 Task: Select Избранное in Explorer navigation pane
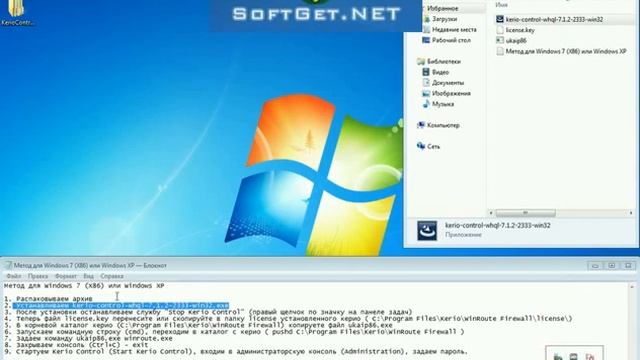[x=442, y=8]
